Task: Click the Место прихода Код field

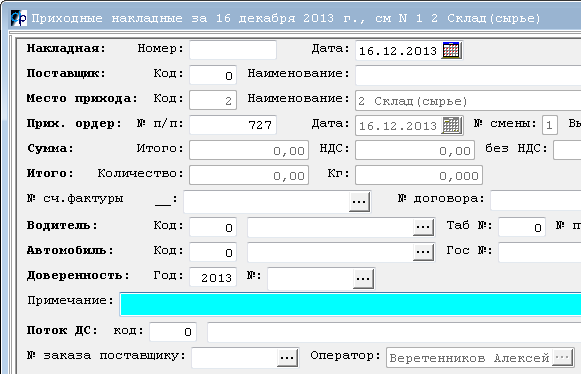Action: point(213,100)
